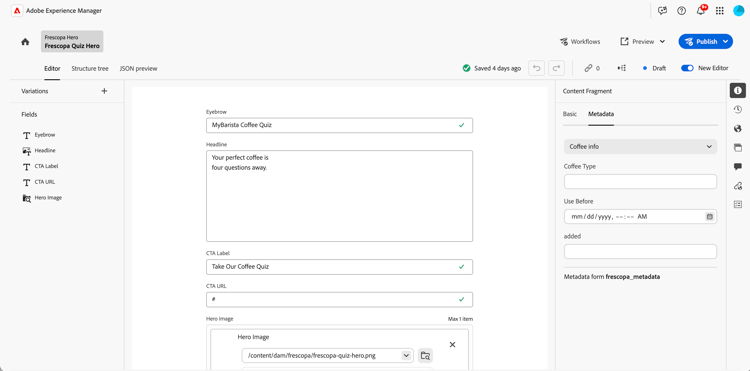Open the link references icon showing 0
Screen dimensions: 750x371
[x=592, y=68]
